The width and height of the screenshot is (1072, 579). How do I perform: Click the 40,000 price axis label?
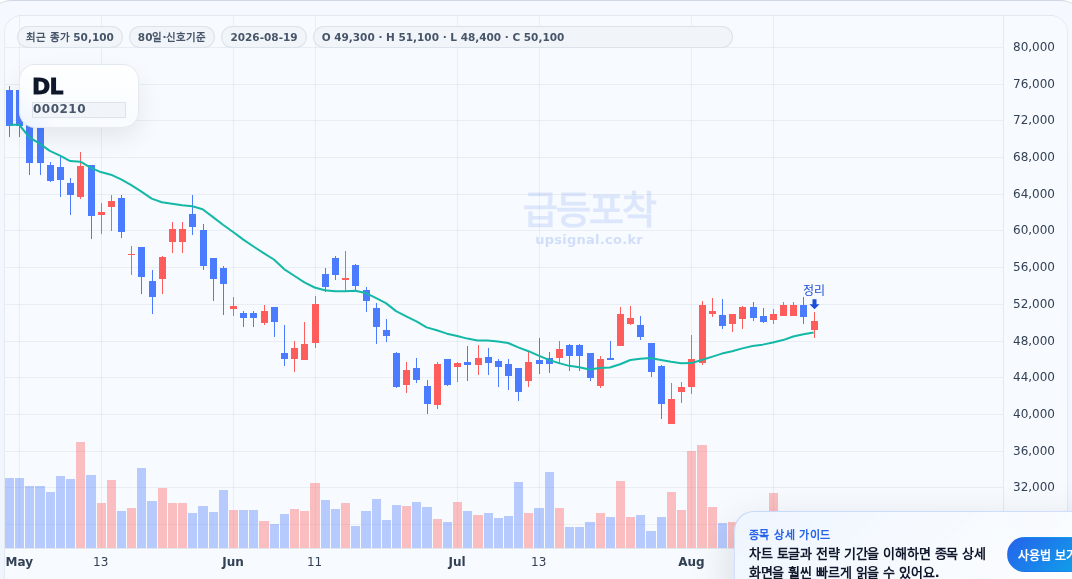click(1034, 414)
